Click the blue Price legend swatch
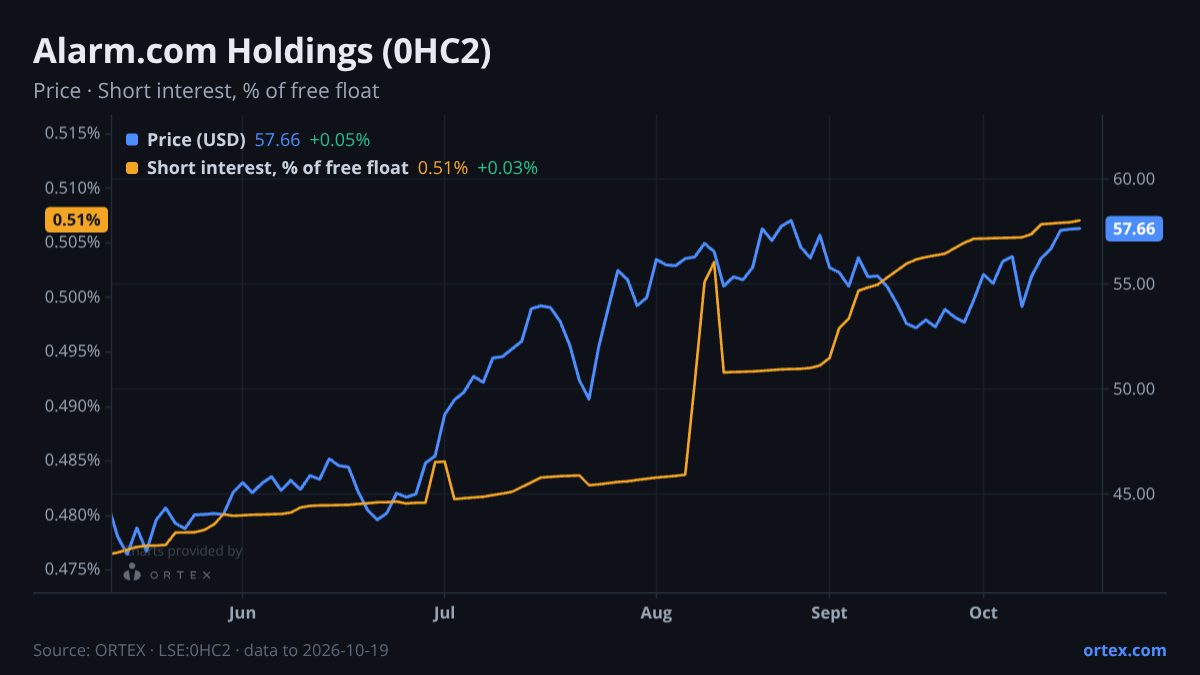Viewport: 1200px width, 675px height. [132, 140]
